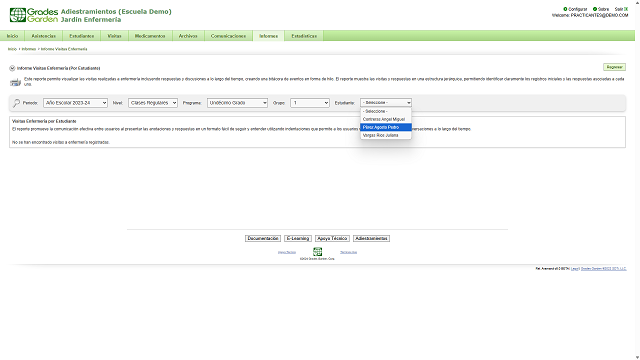Image resolution: width=640 pixels, height=360 pixels.
Task: Click the Informe Visitas Enfermería breadcrumb
Action: click(64, 49)
